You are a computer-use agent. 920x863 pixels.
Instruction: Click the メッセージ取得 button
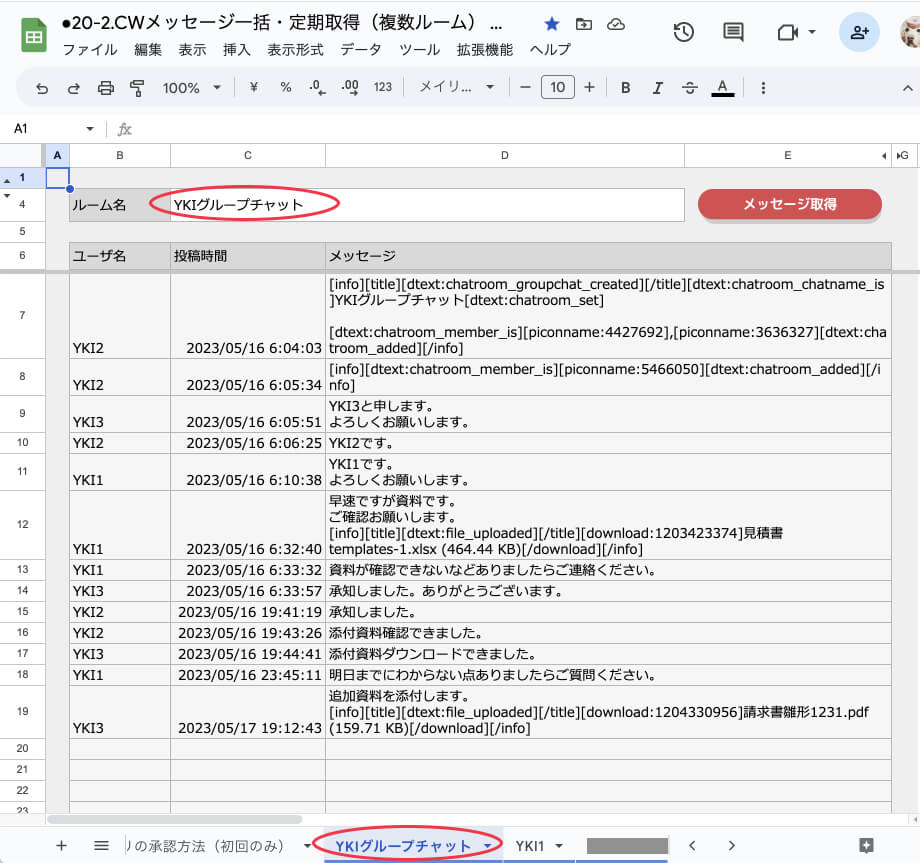click(790, 204)
